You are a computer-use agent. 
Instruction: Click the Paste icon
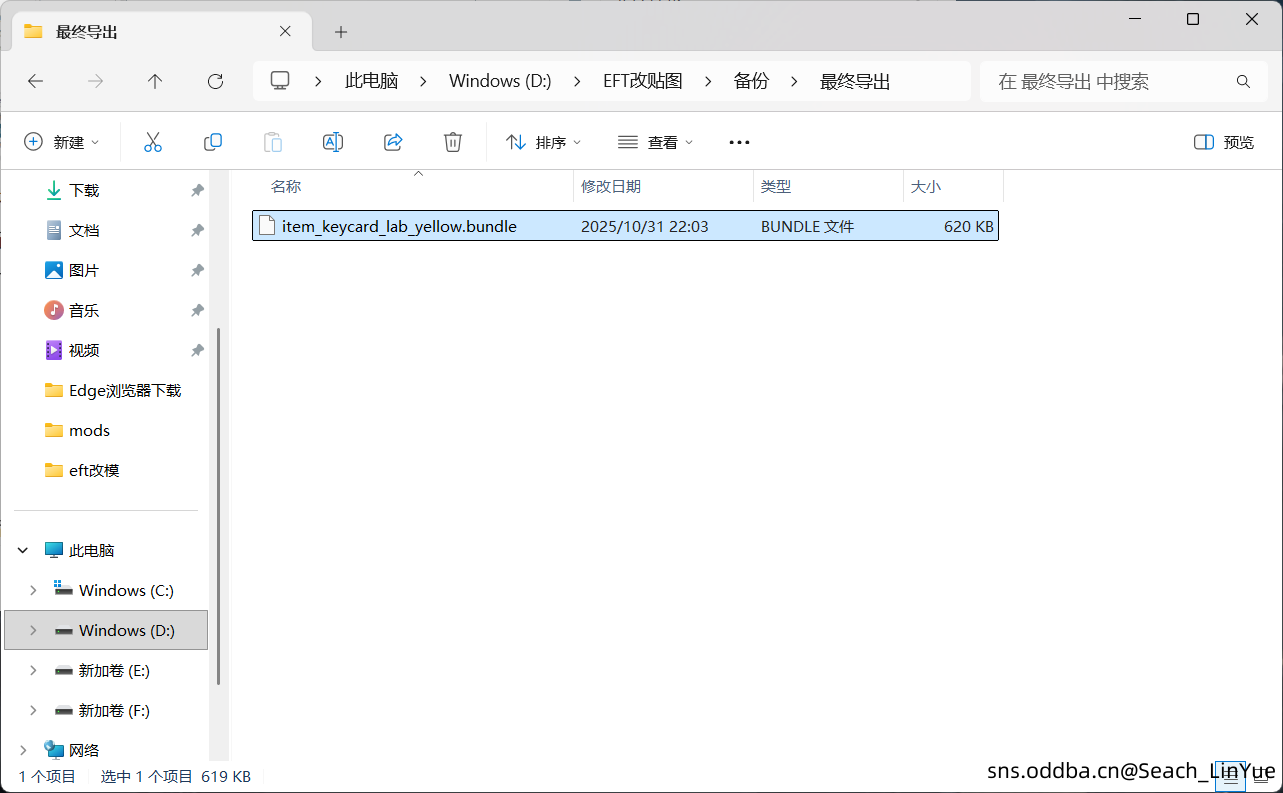pyautogui.click(x=272, y=142)
